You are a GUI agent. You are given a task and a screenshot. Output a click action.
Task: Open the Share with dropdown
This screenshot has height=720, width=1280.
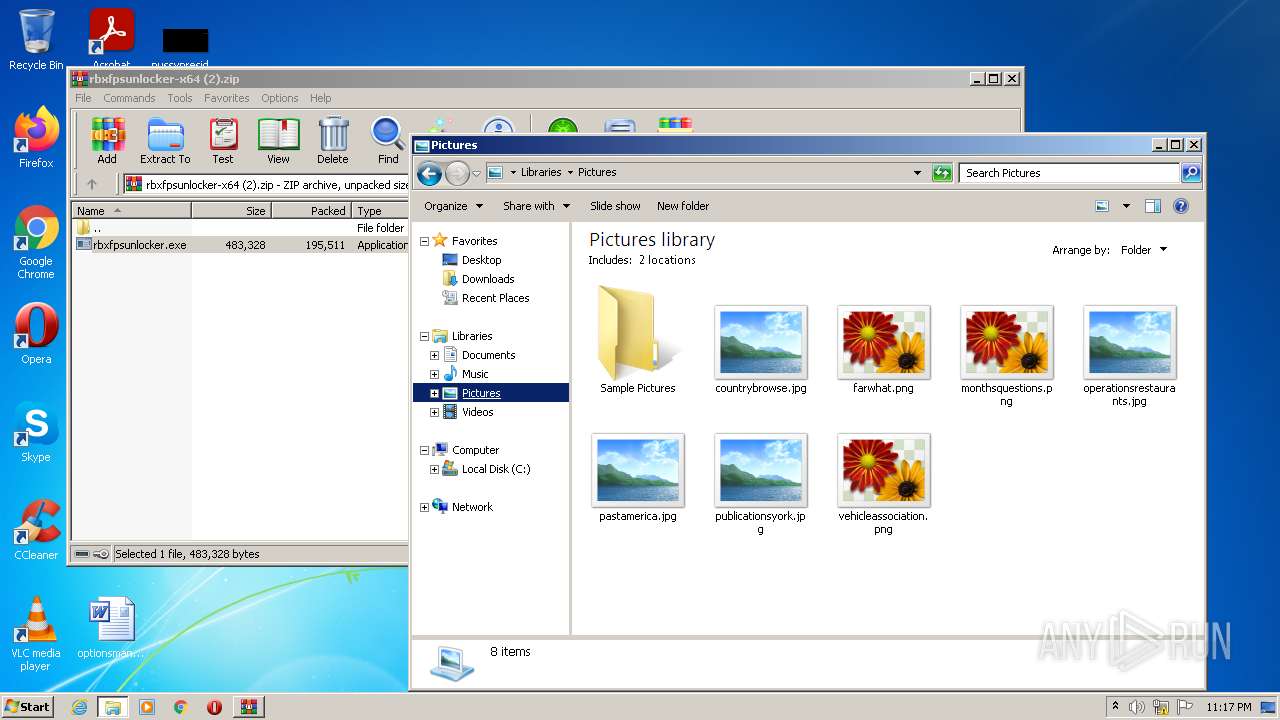[536, 206]
